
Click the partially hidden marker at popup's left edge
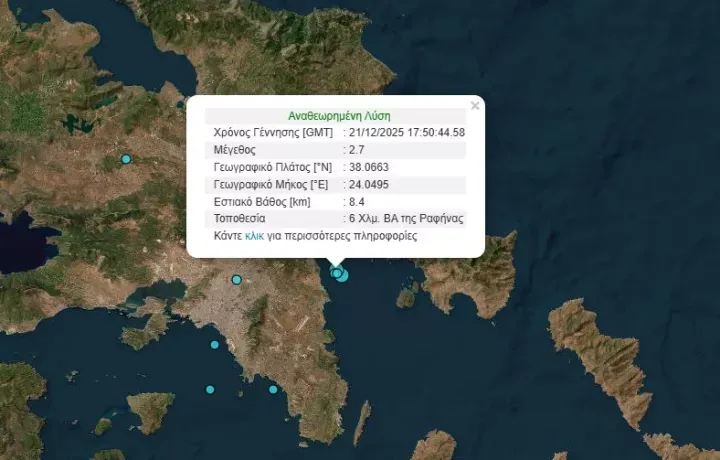182,104
